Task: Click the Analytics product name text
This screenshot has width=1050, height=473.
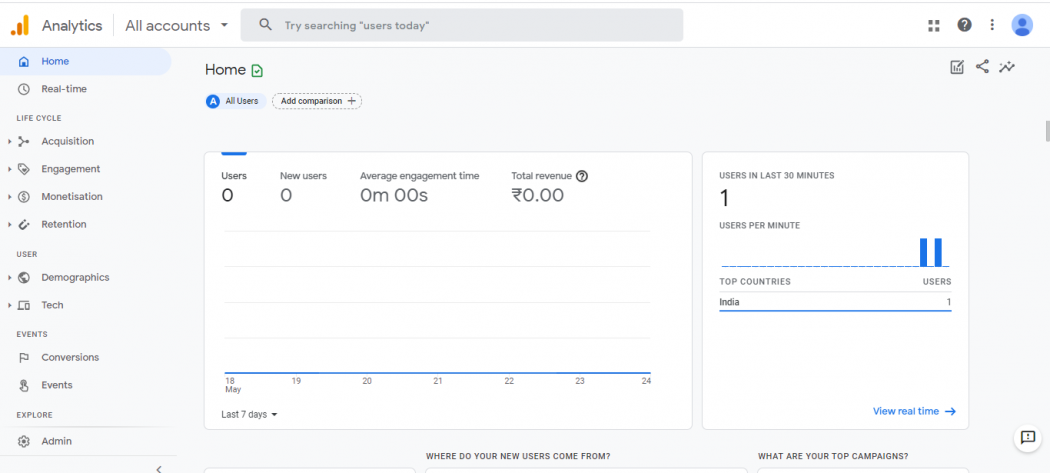Action: coord(72,25)
